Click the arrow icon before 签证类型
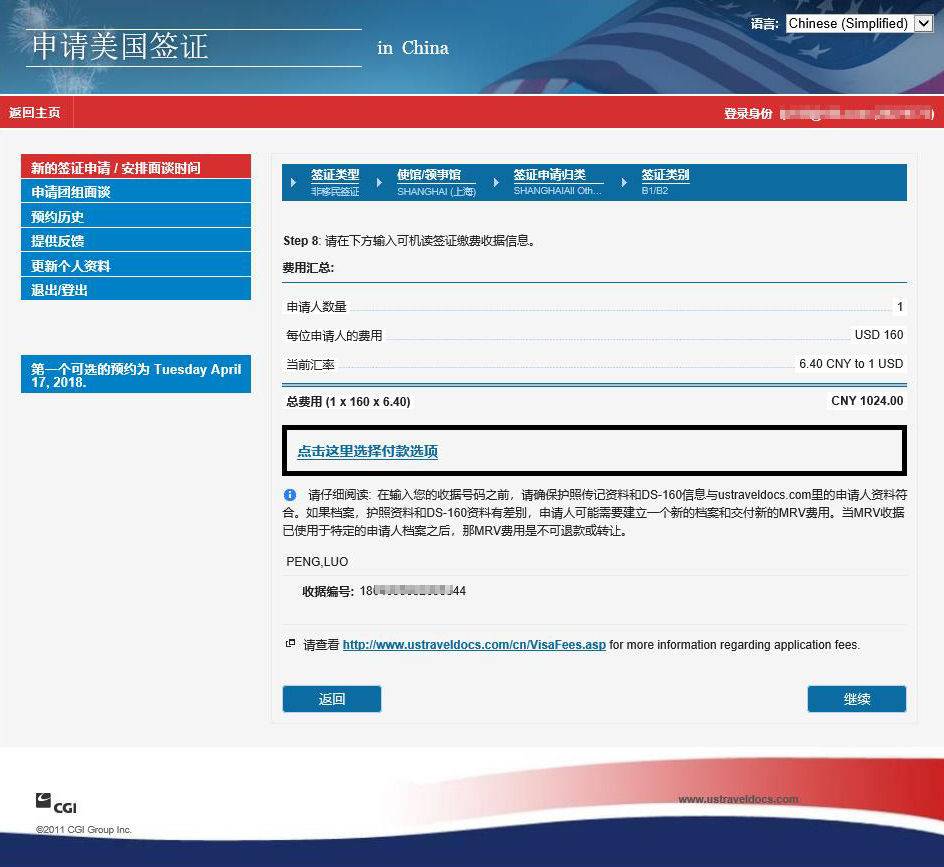 (x=293, y=183)
